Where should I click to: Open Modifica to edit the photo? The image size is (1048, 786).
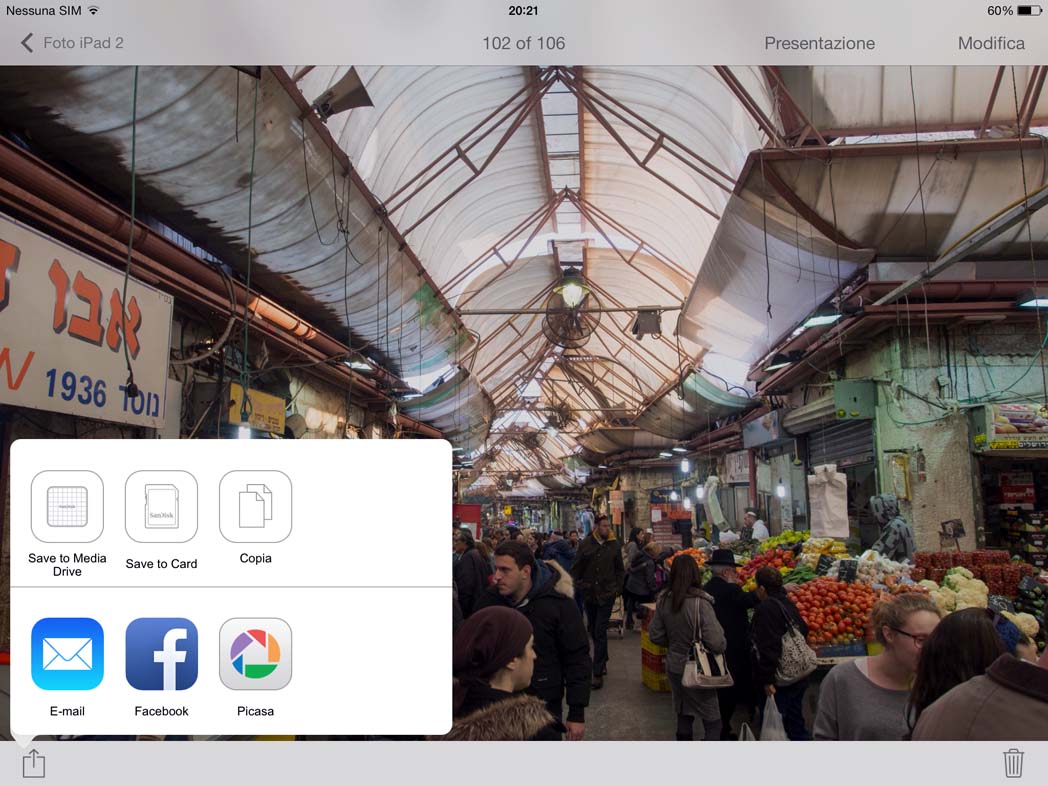pyautogui.click(x=991, y=43)
